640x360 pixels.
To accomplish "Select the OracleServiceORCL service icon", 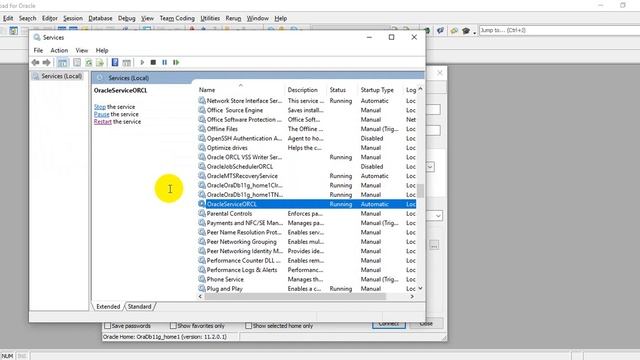I will coord(202,204).
